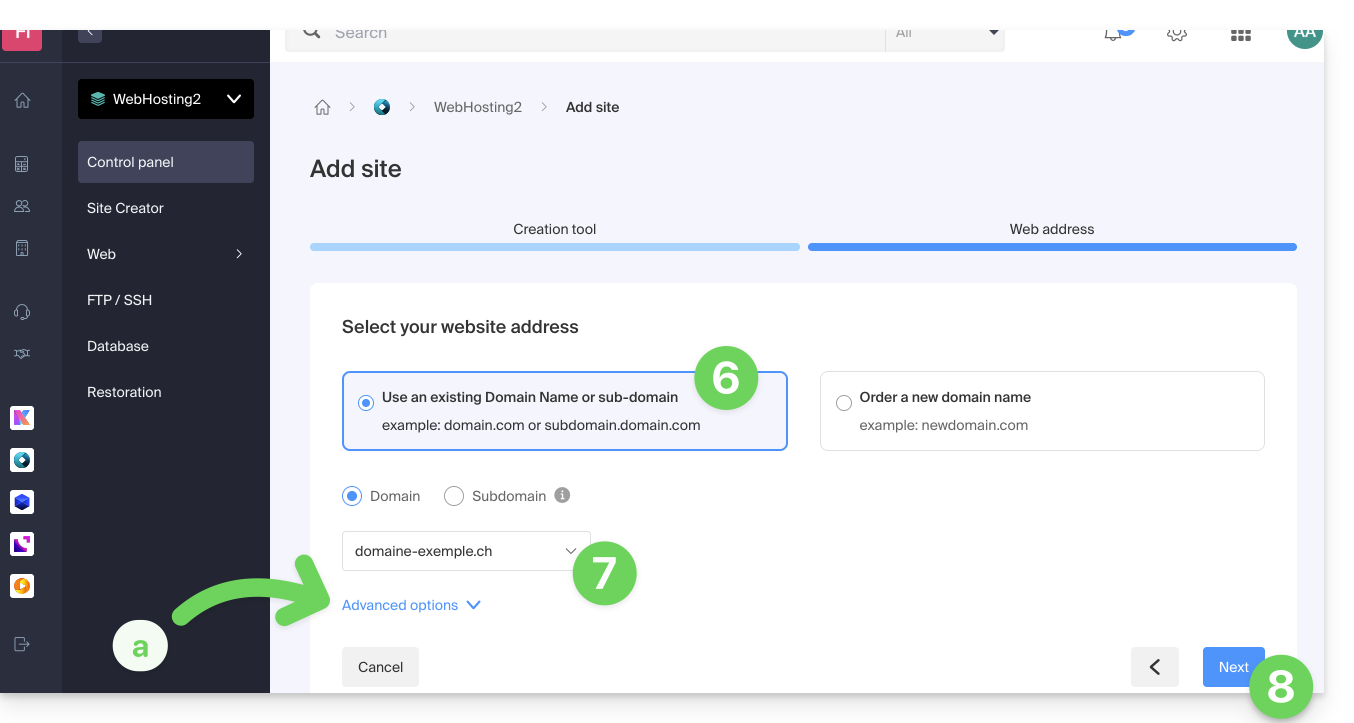1354x723 pixels.
Task: Click the 'Creation tool' step progress bar
Action: pos(554,246)
